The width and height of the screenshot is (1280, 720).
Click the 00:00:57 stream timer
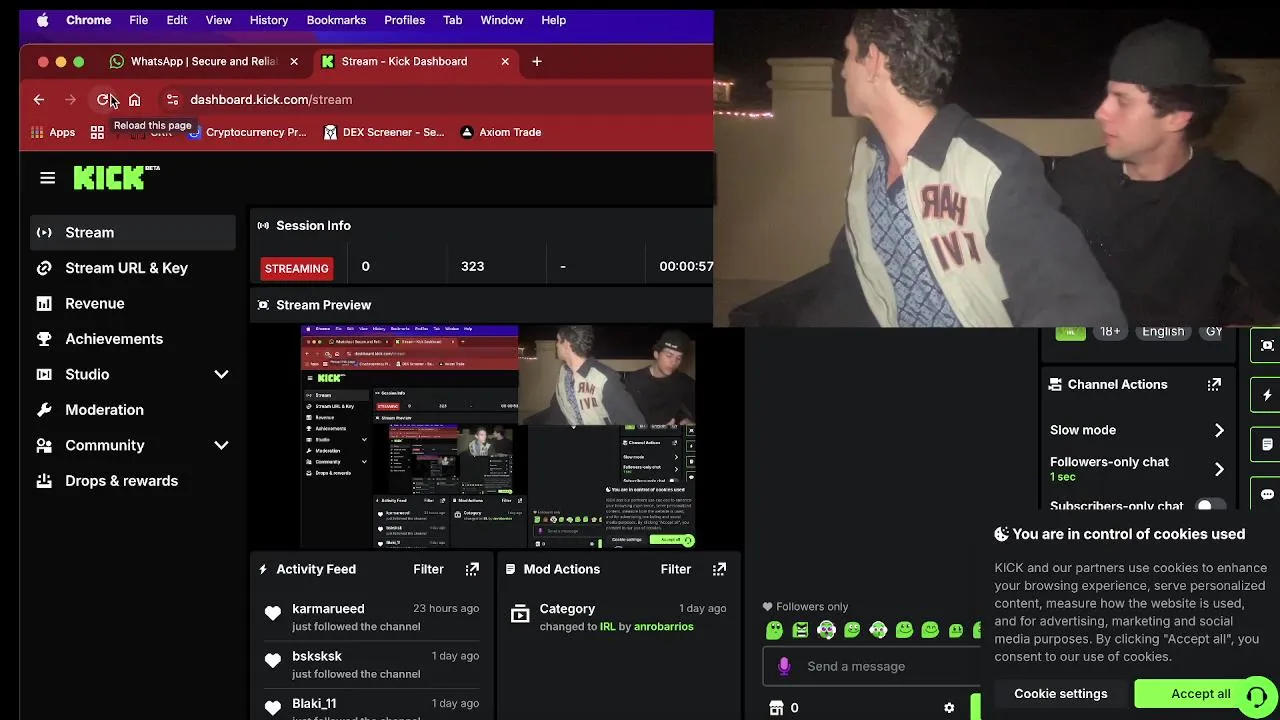pos(686,266)
